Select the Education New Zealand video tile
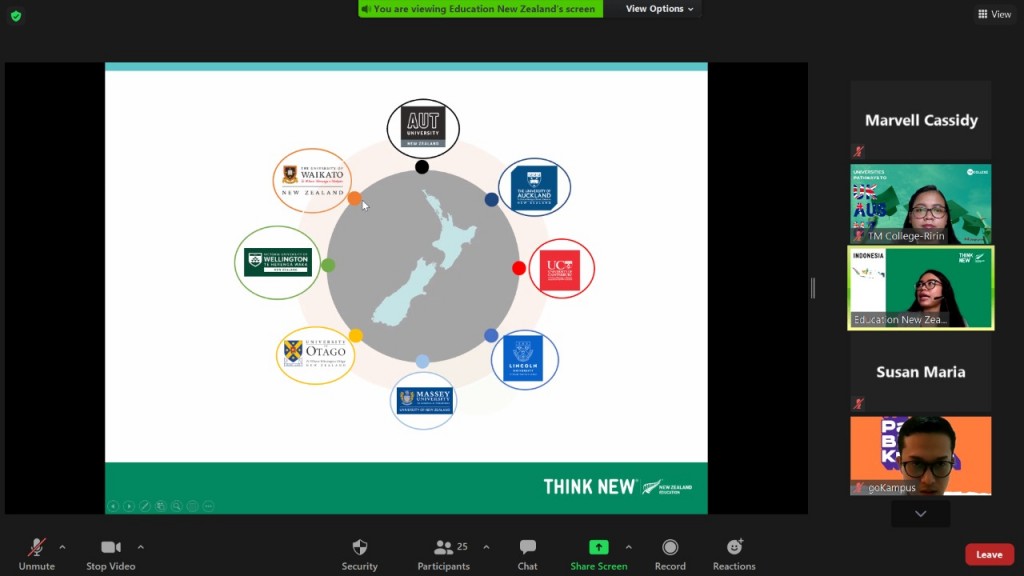 click(x=920, y=288)
